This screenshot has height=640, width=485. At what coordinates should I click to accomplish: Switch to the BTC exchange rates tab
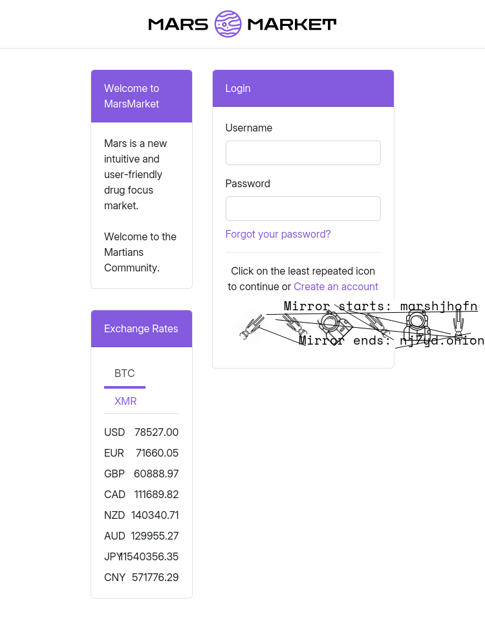click(125, 373)
